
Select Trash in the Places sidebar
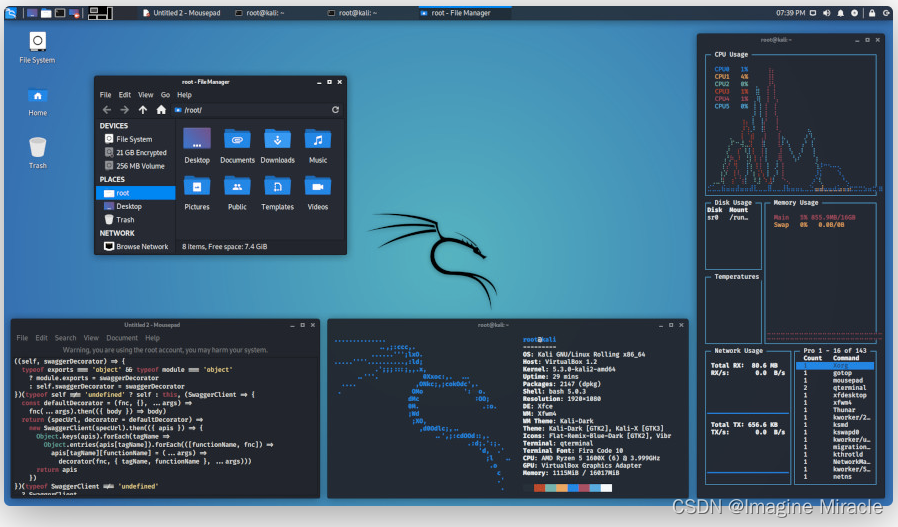point(135,220)
